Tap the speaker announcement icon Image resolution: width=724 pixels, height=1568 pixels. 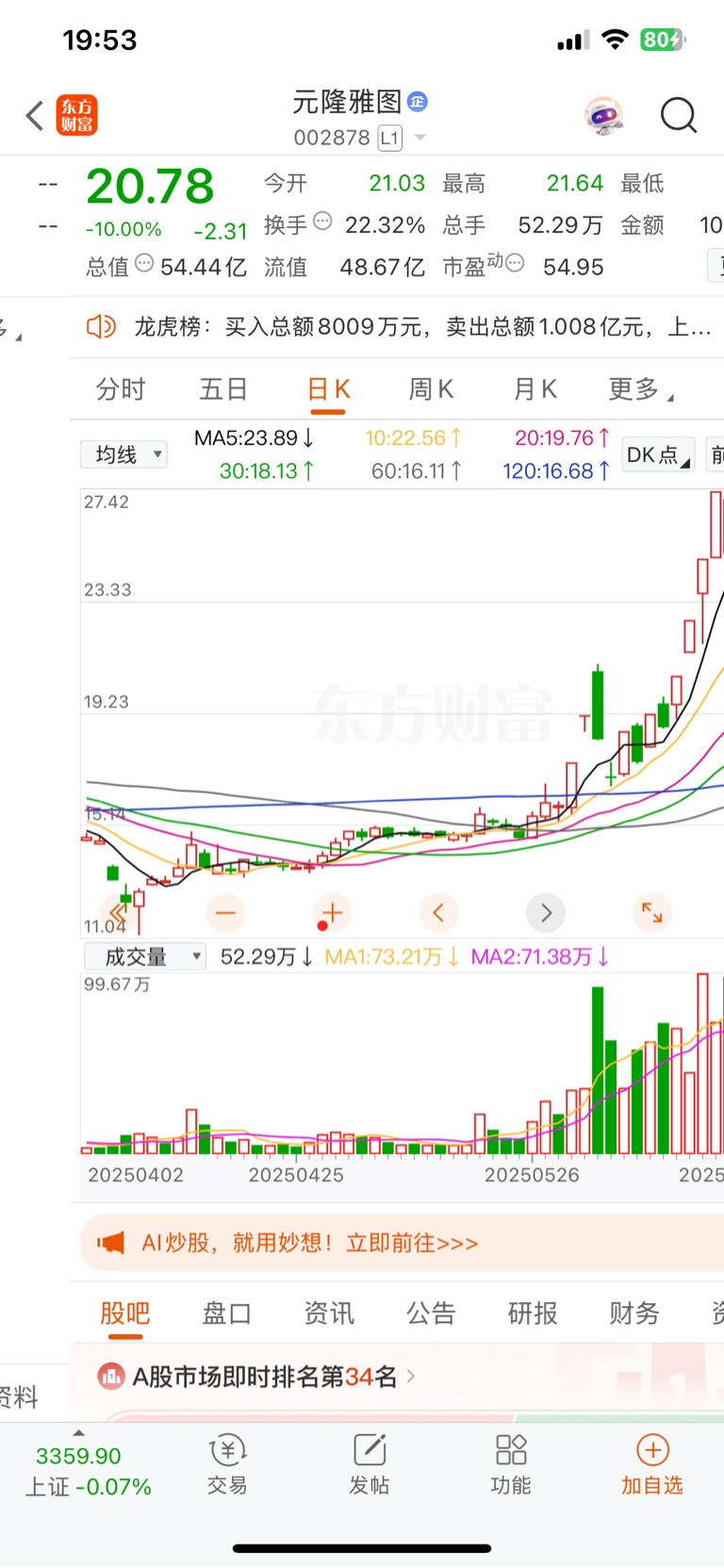101,327
